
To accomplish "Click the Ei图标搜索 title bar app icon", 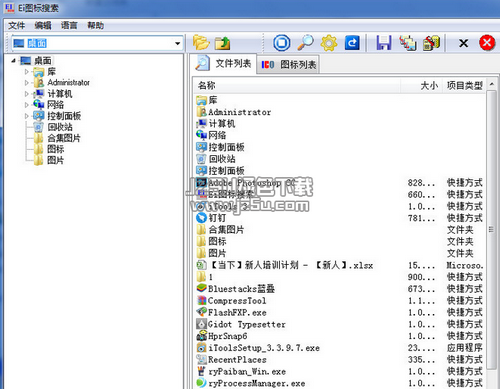I will (9, 7).
